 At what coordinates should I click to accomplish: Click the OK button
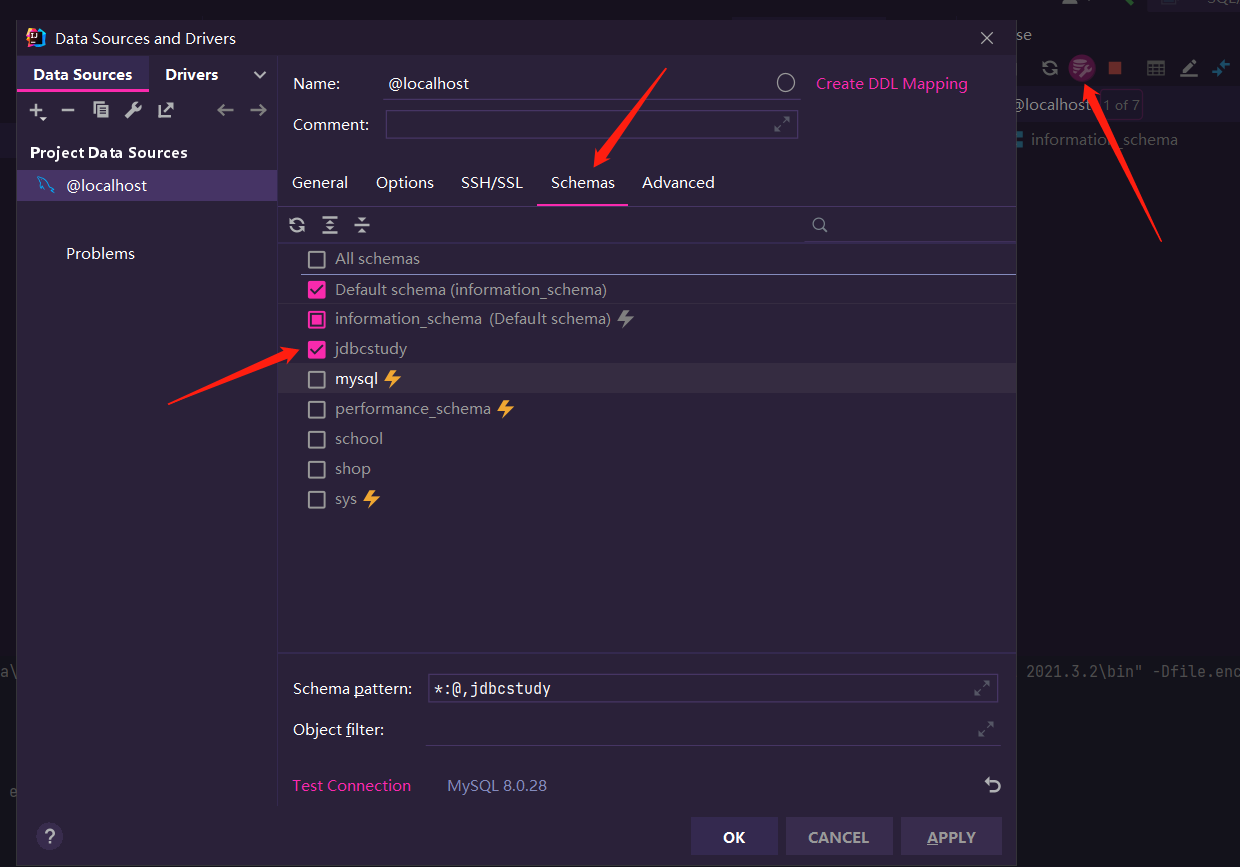coord(734,837)
